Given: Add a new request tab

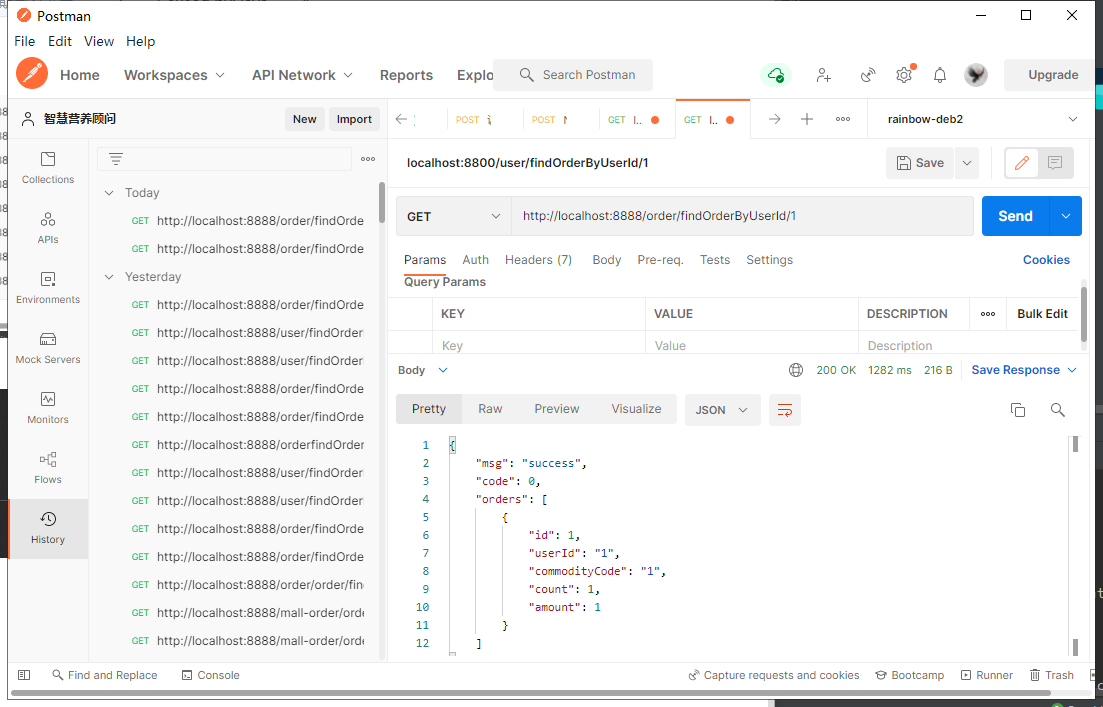Looking at the screenshot, I should tap(807, 120).
